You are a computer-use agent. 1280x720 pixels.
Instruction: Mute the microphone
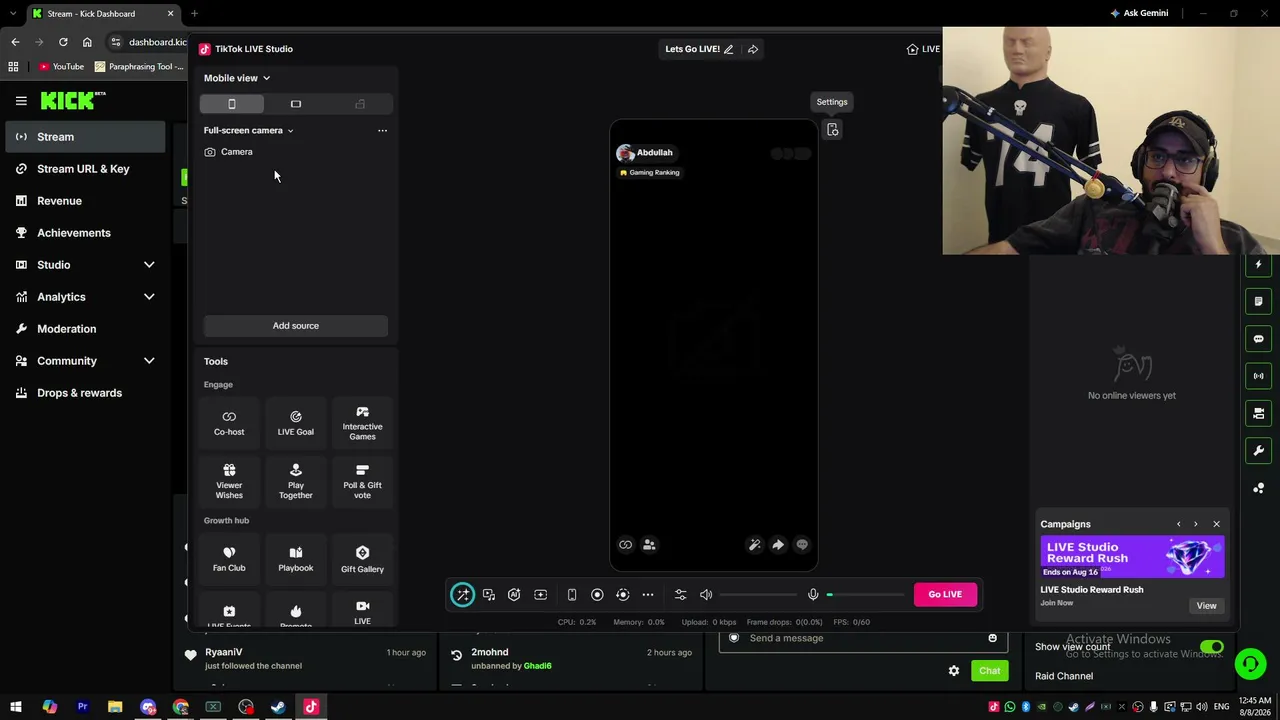813,595
